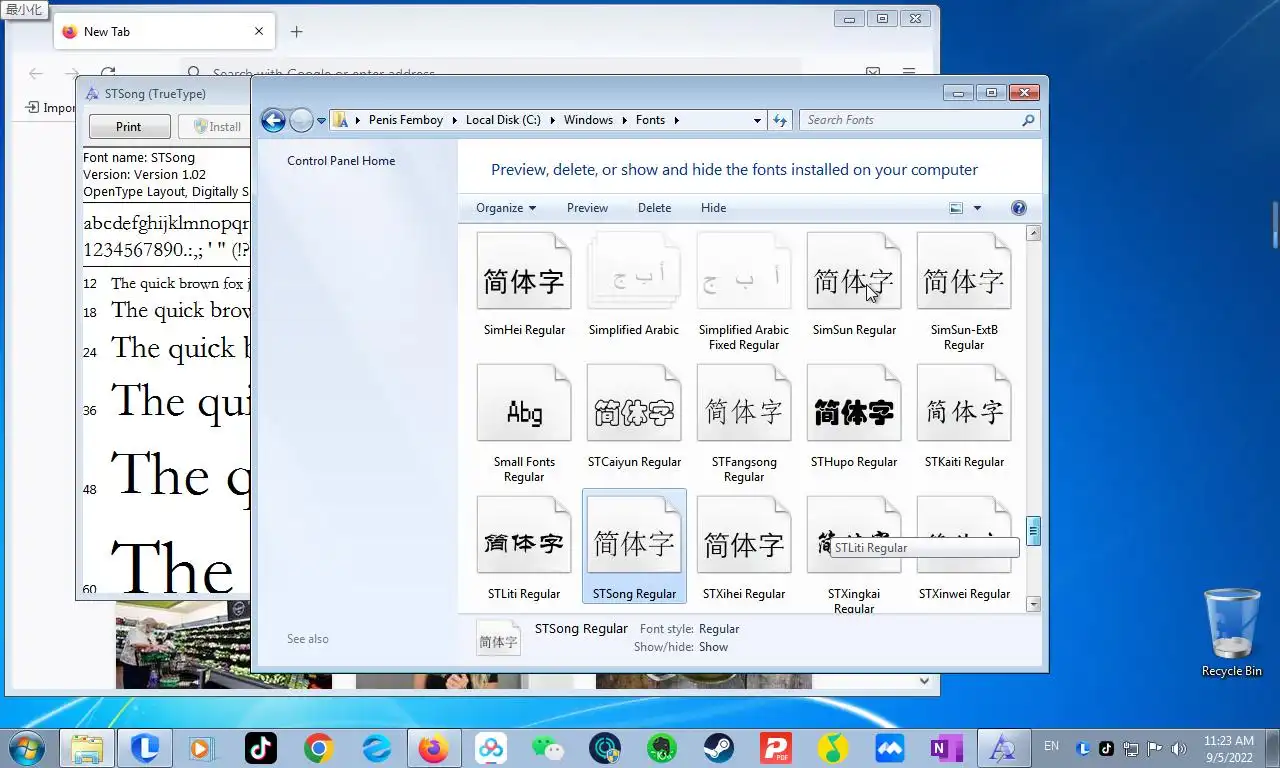Click the STXingkai Regular font label

(854, 601)
